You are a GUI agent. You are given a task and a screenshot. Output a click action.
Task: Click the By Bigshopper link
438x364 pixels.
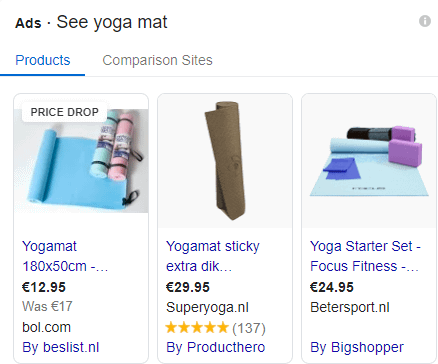pyautogui.click(x=357, y=347)
